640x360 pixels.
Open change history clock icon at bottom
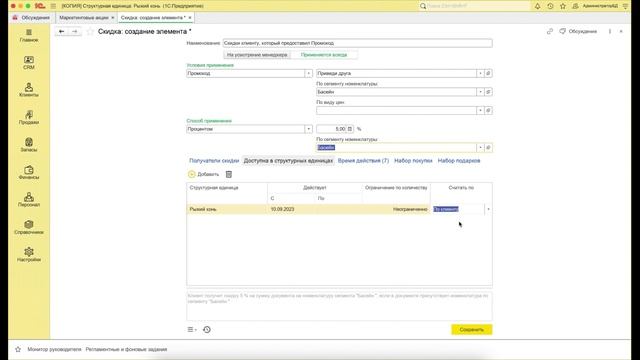point(207,329)
